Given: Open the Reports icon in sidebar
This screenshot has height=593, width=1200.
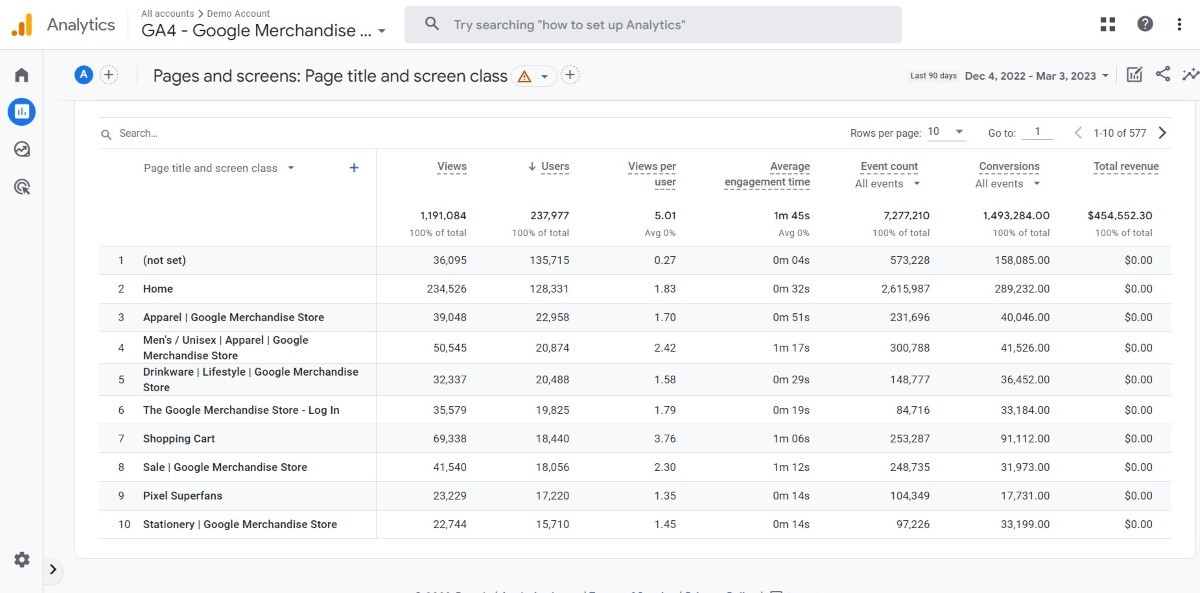Looking at the screenshot, I should [x=22, y=112].
